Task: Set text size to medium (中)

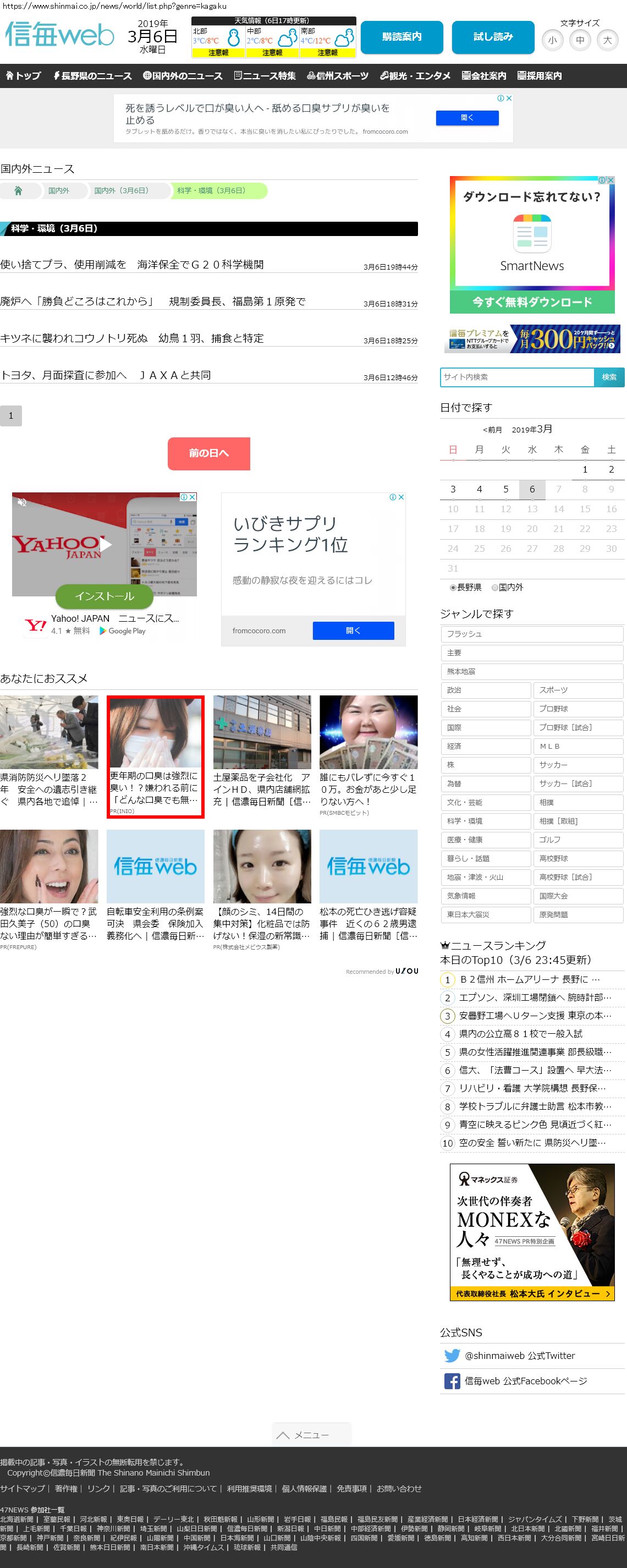Action: coord(580,41)
